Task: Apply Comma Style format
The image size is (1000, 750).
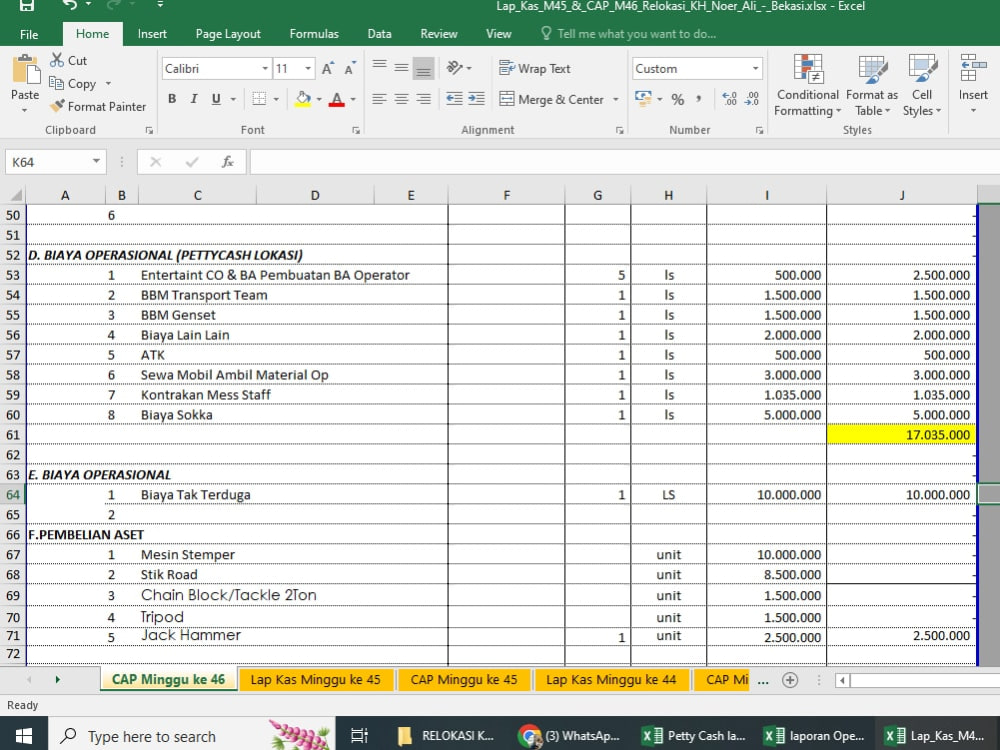Action: [699, 99]
